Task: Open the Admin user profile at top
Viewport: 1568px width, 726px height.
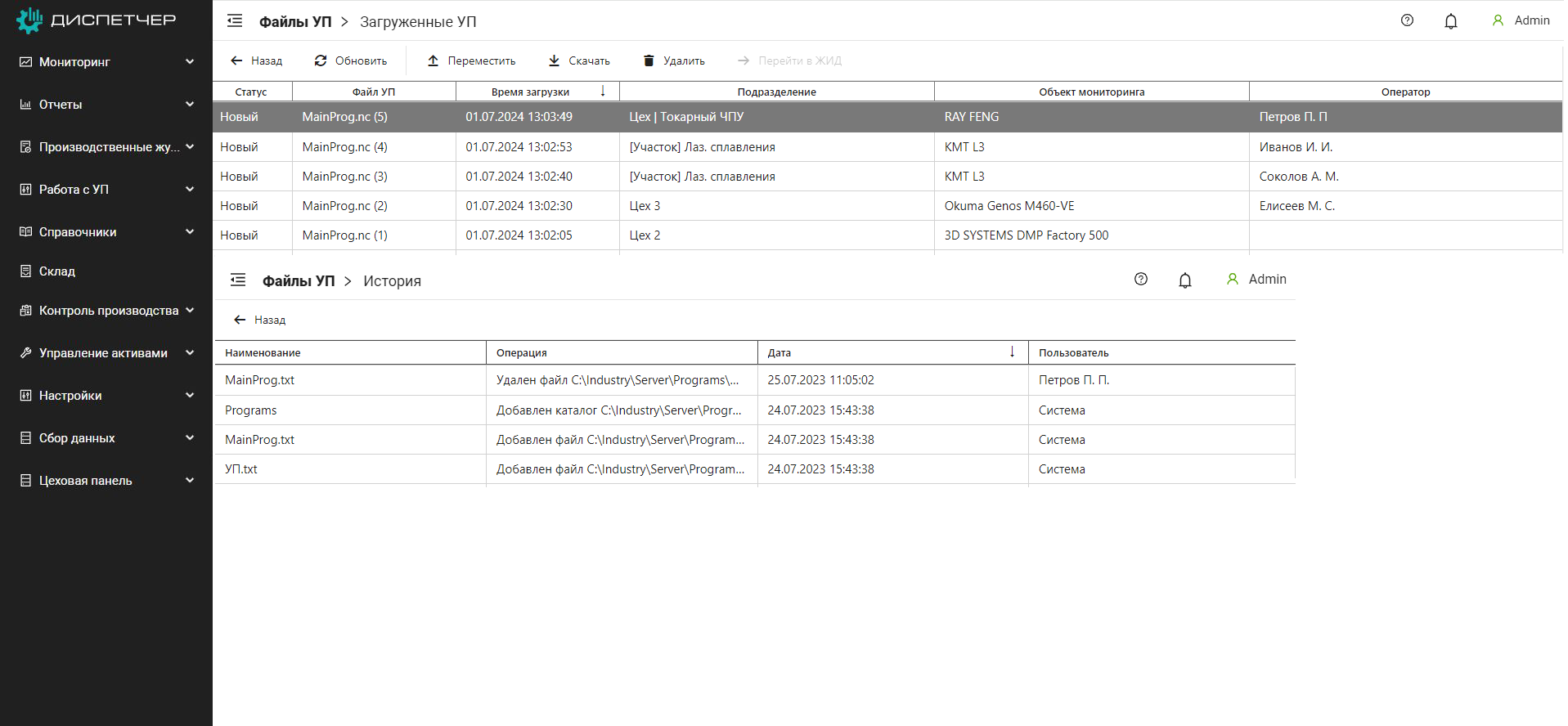Action: [x=1521, y=20]
